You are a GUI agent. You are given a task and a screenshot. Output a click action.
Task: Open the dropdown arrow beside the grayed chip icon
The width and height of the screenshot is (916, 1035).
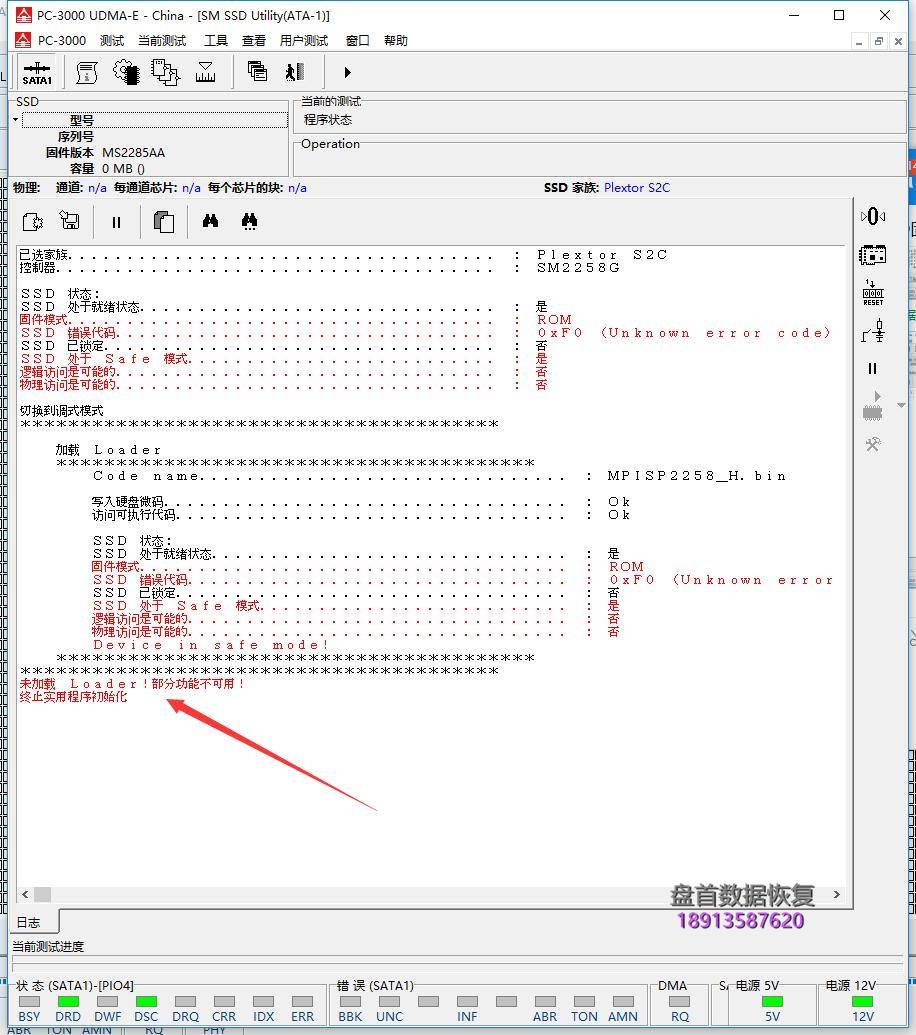point(902,406)
